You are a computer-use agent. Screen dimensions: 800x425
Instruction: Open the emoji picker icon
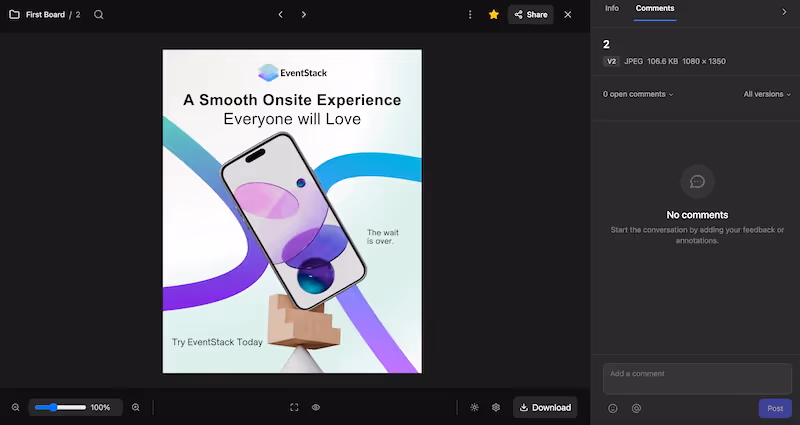[x=613, y=408]
